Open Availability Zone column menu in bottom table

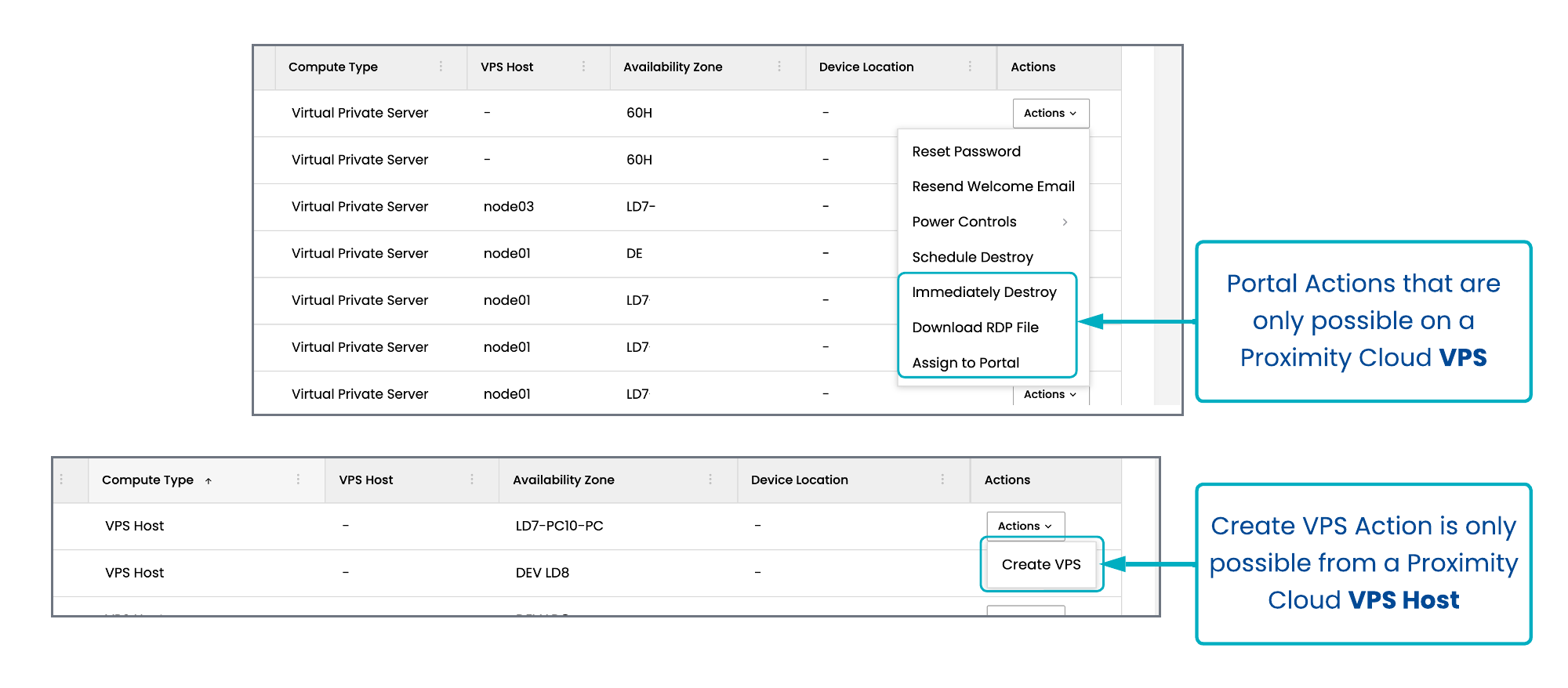(710, 479)
